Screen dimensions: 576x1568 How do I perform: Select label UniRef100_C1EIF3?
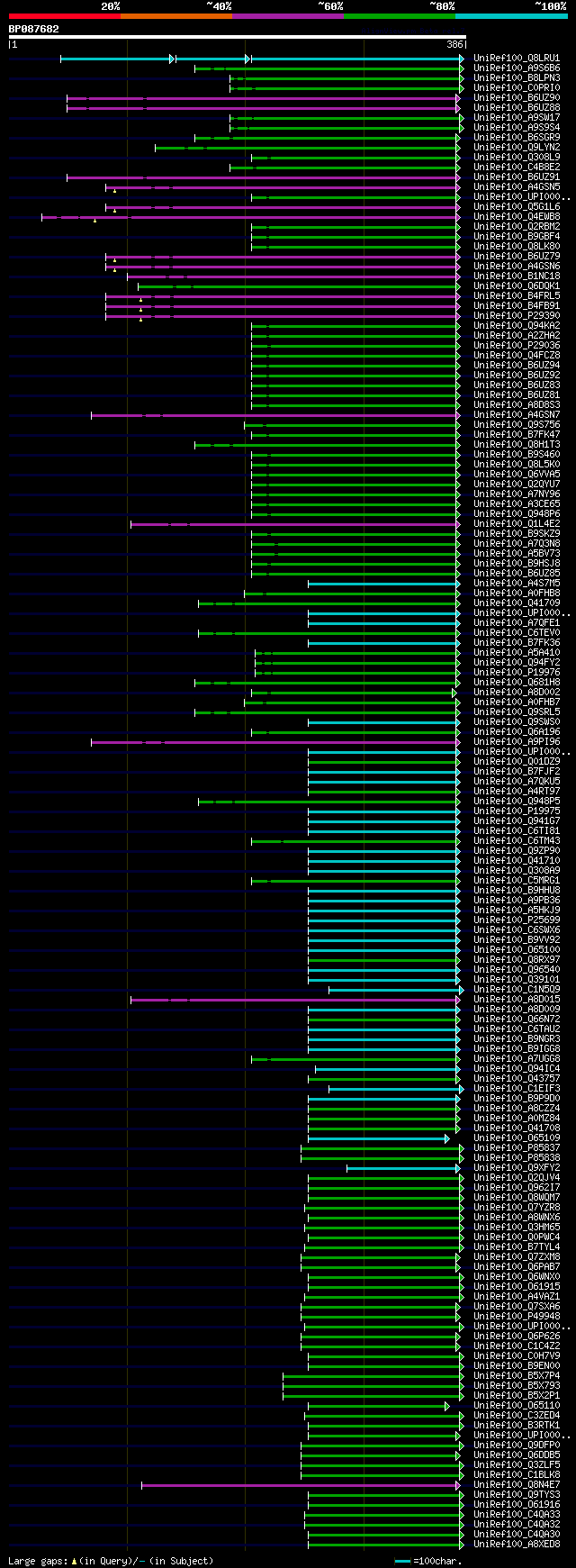[x=517, y=1089]
